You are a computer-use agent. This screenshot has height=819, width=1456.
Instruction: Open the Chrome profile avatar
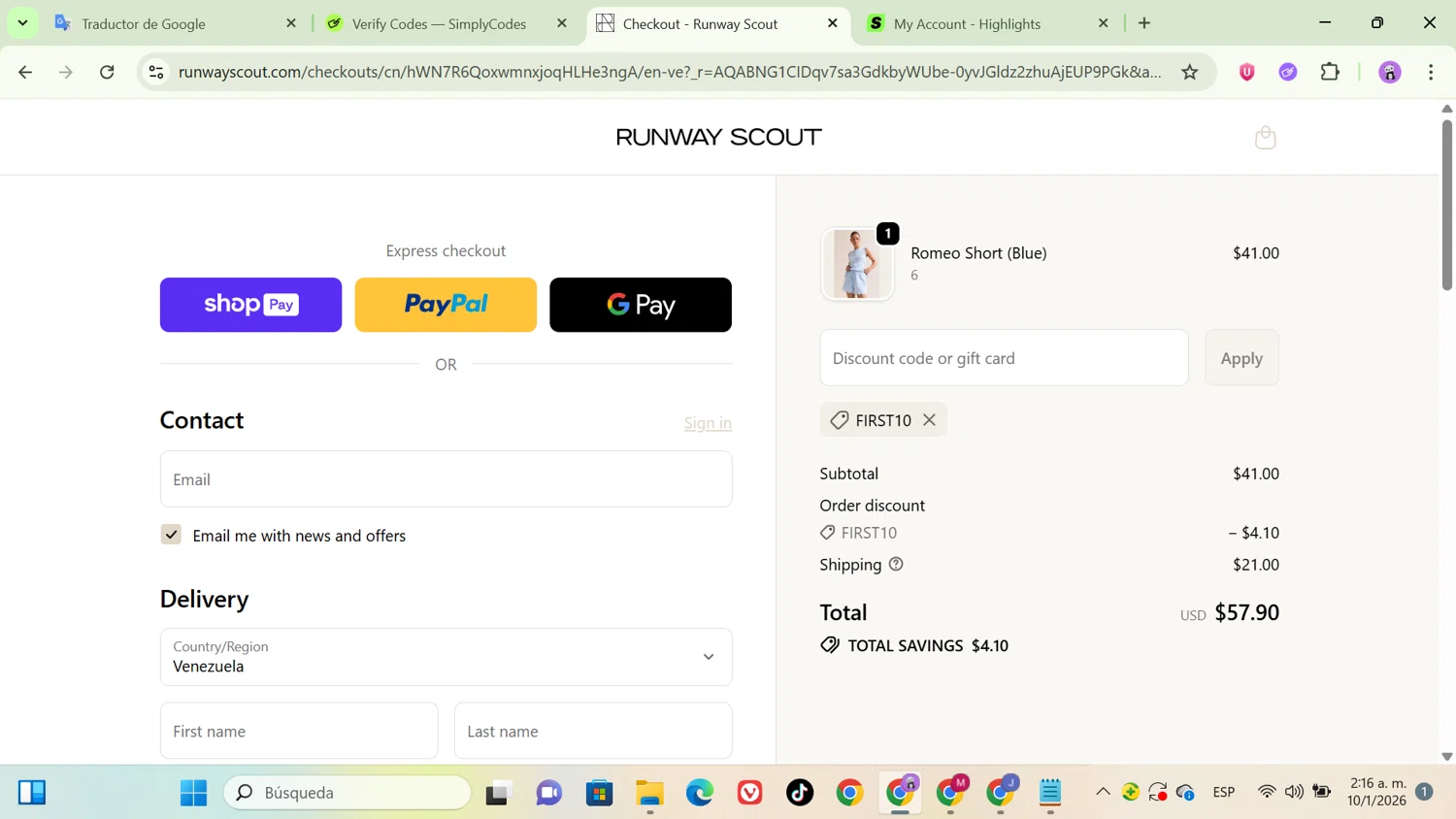tap(1390, 72)
